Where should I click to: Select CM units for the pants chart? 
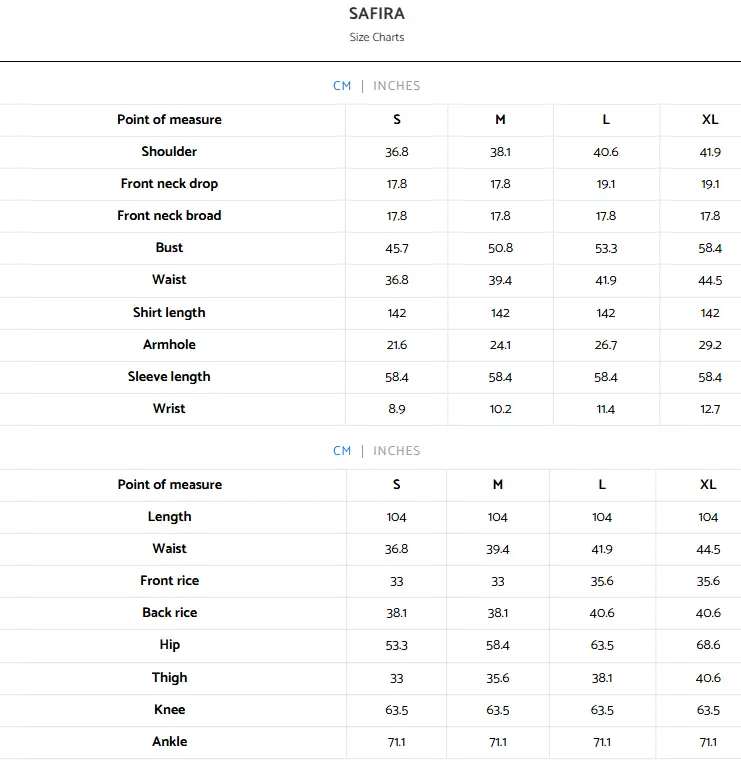tap(342, 451)
